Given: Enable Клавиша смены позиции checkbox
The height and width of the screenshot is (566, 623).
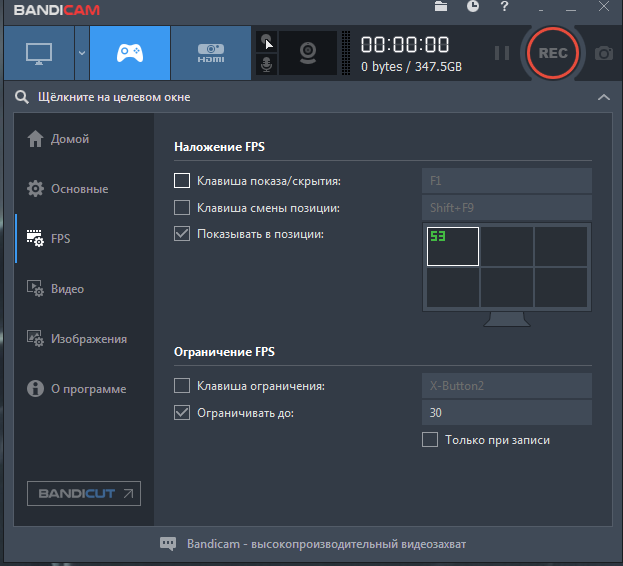Looking at the screenshot, I should [182, 207].
